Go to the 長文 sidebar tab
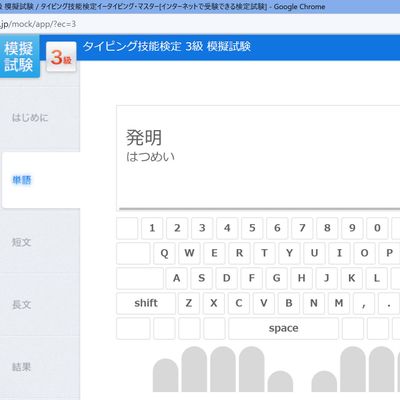This screenshot has width=400, height=400. coord(40,304)
